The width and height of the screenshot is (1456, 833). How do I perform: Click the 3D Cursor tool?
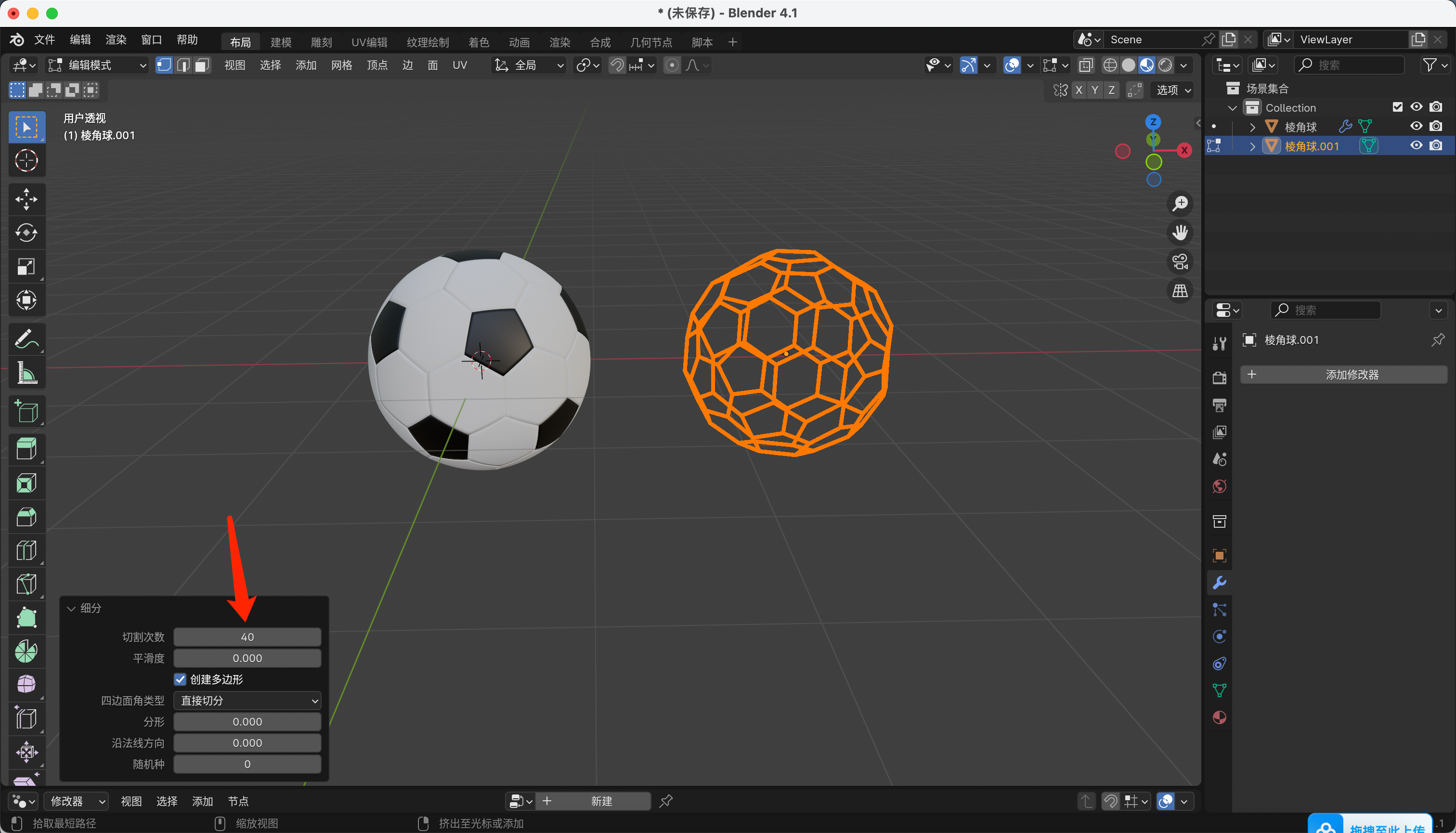[x=26, y=161]
